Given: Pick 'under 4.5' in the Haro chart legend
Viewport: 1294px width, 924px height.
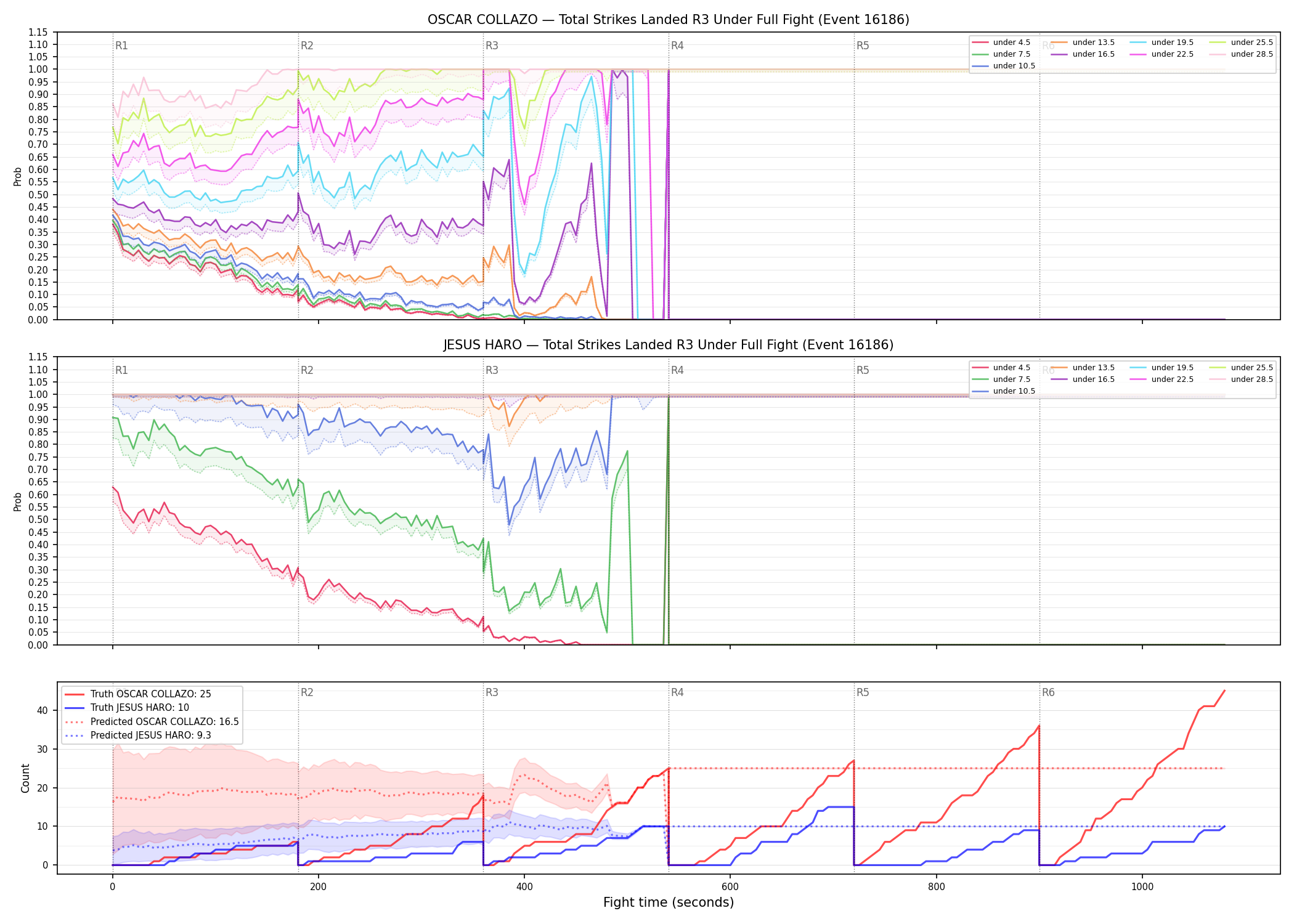Looking at the screenshot, I should 1001,368.
